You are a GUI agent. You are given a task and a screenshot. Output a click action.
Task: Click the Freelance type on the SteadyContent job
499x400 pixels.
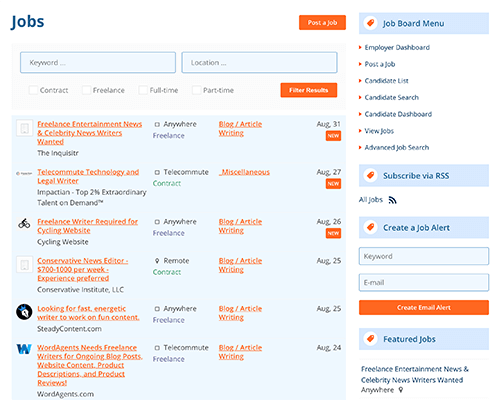(x=168, y=320)
